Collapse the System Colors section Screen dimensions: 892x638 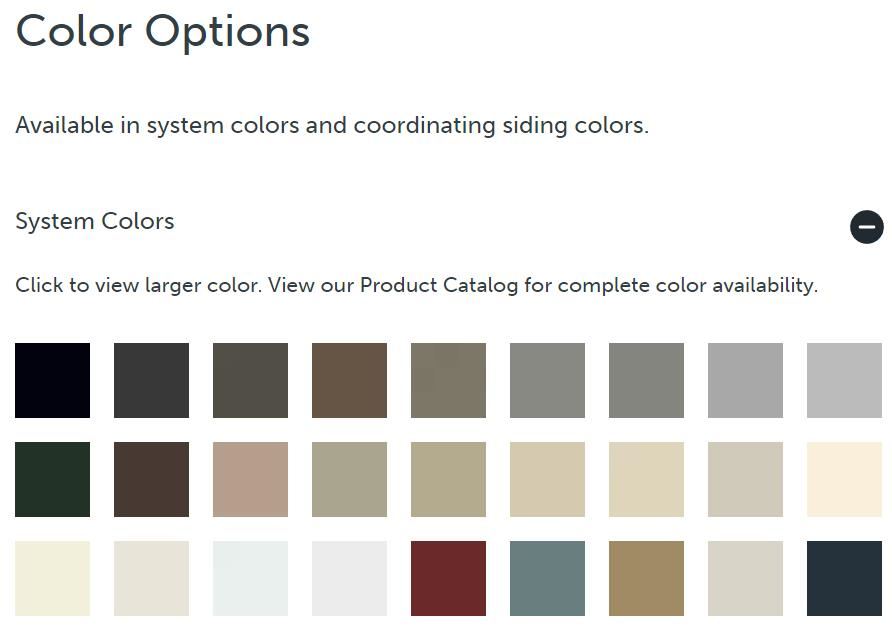point(867,227)
